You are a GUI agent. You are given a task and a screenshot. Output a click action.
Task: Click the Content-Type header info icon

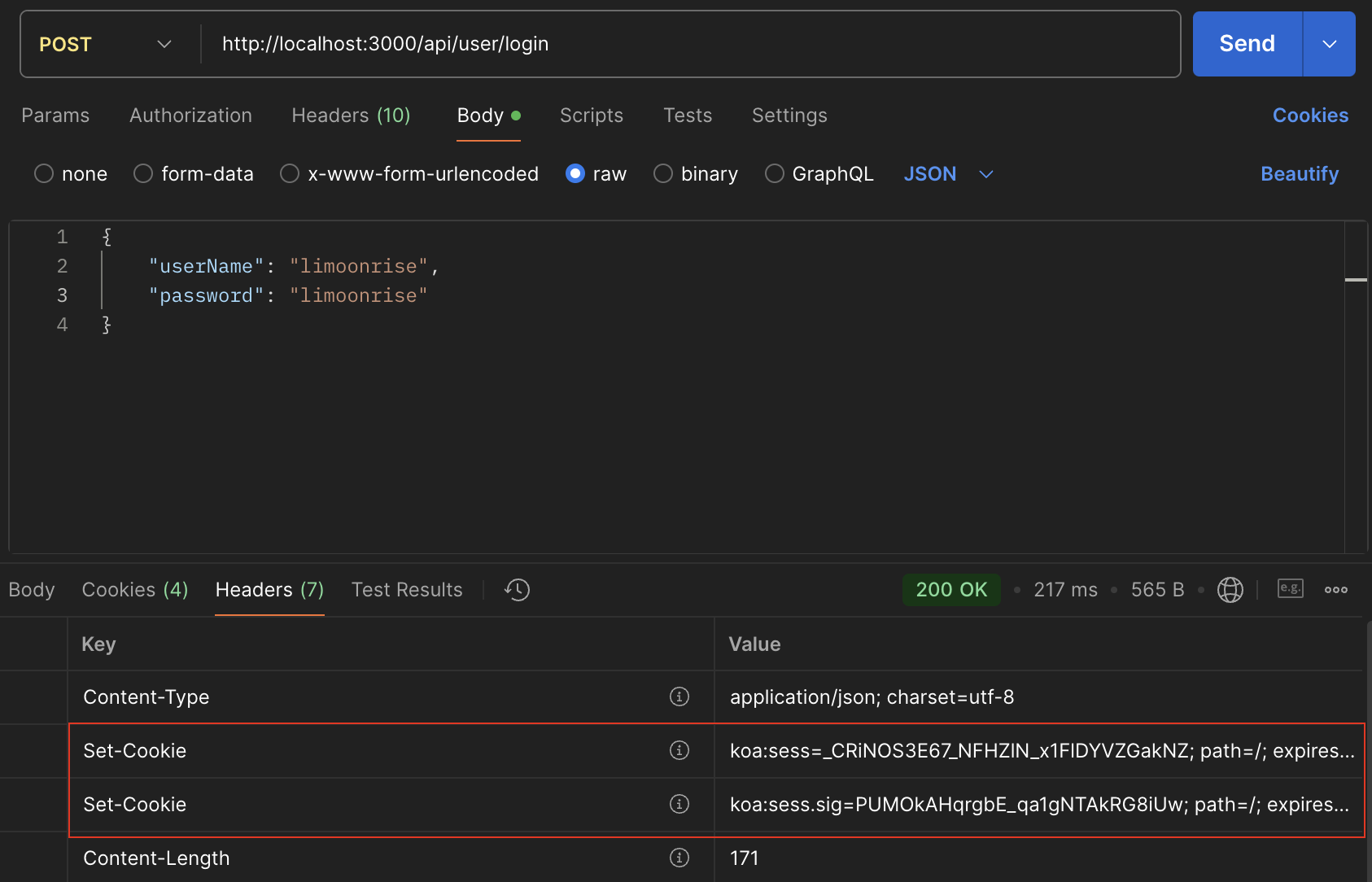coord(679,696)
